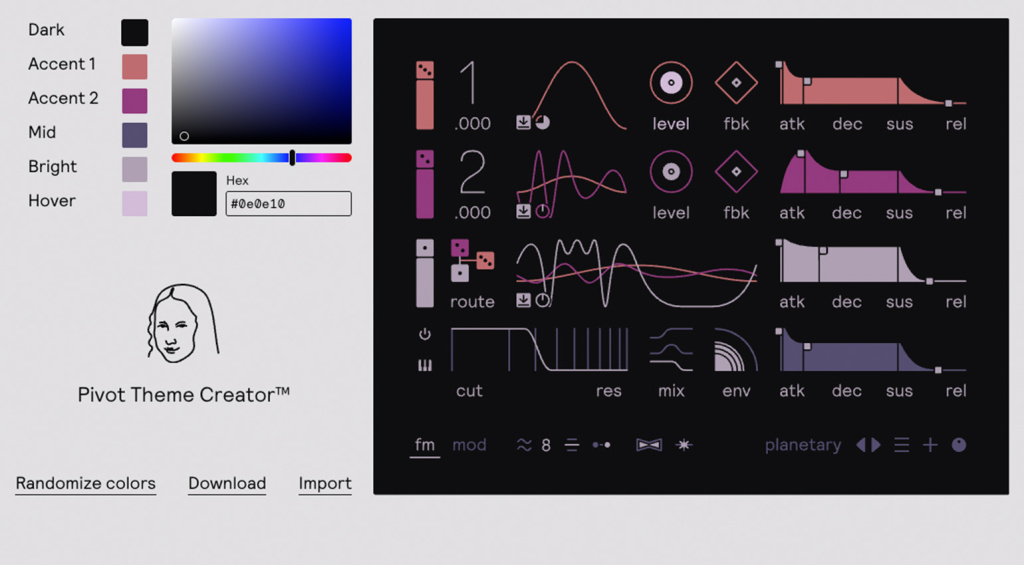Viewport: 1024px width, 565px height.
Task: Toggle the filter keyboard tracking icon
Action: pos(425,366)
